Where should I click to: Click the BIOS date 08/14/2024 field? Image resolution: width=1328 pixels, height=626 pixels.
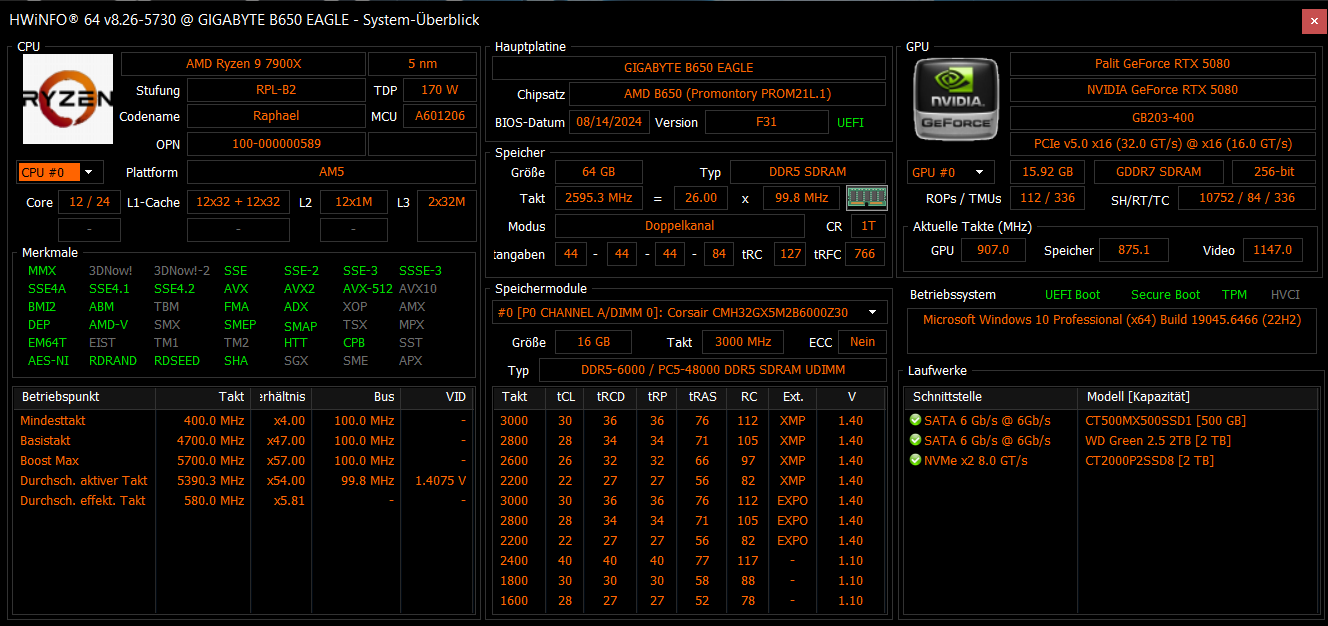pyautogui.click(x=610, y=122)
